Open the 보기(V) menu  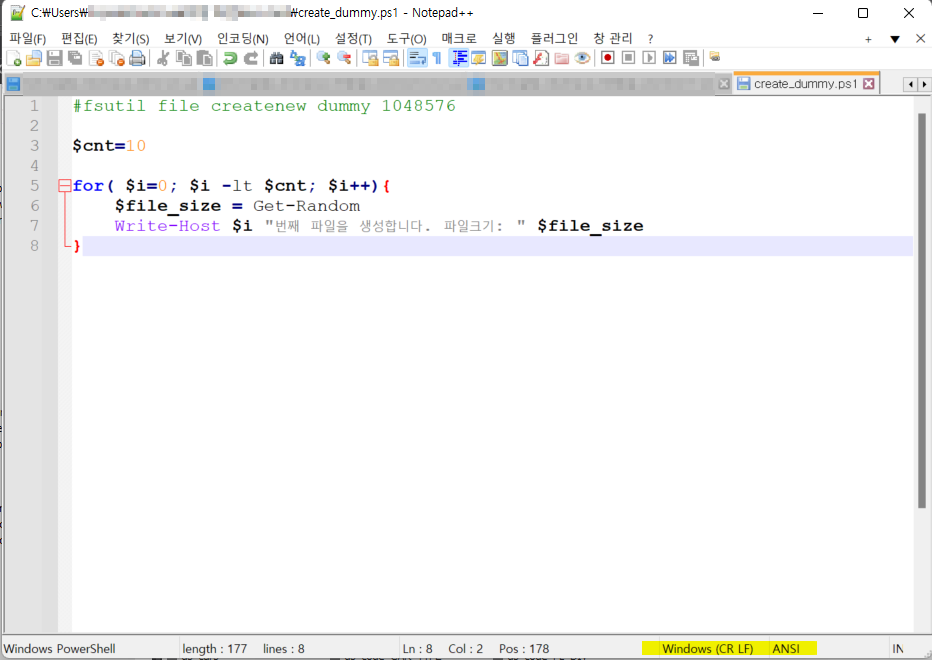(183, 39)
